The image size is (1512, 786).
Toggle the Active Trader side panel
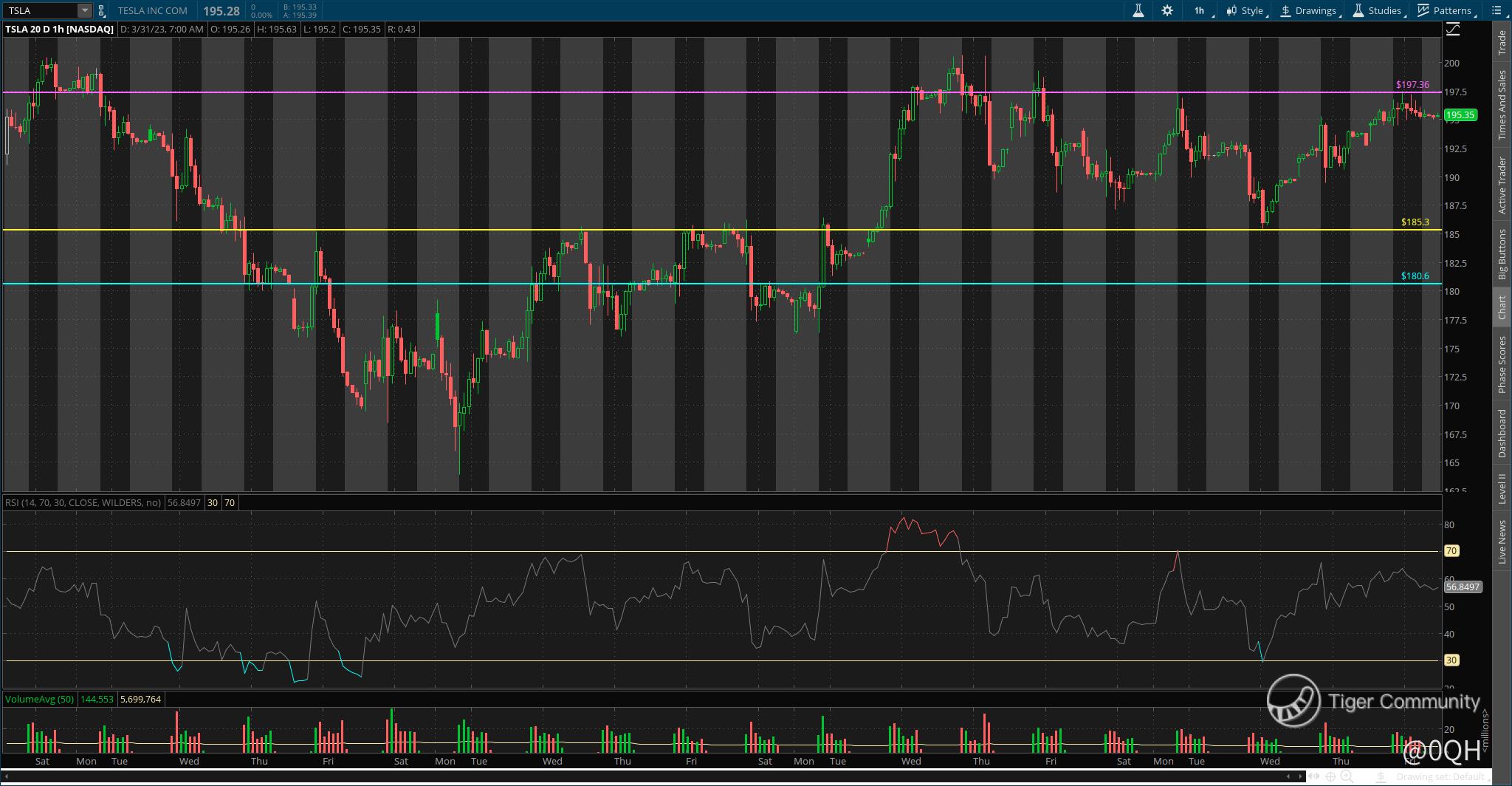tap(1502, 185)
